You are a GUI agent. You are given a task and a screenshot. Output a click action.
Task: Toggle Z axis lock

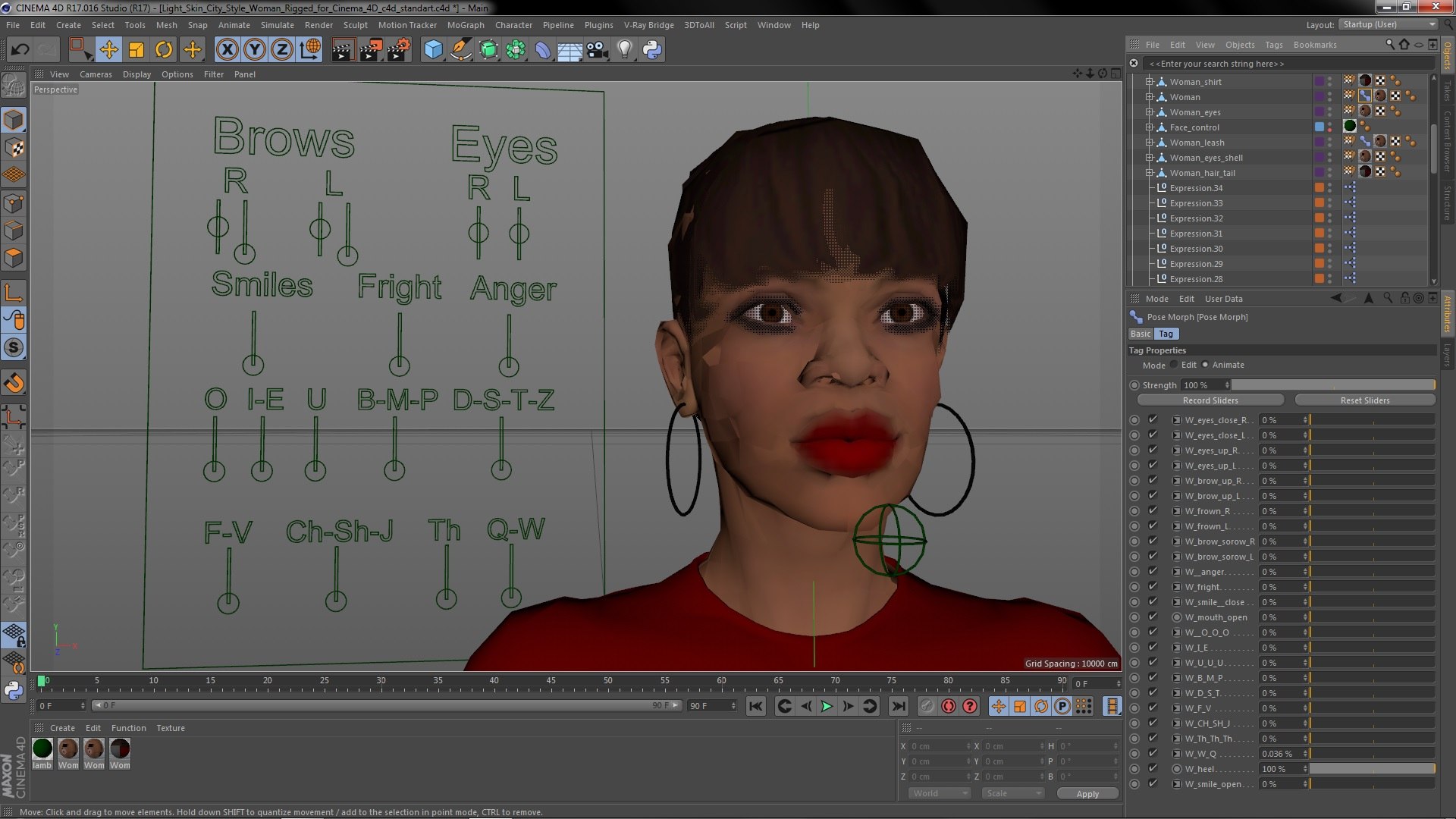point(282,50)
